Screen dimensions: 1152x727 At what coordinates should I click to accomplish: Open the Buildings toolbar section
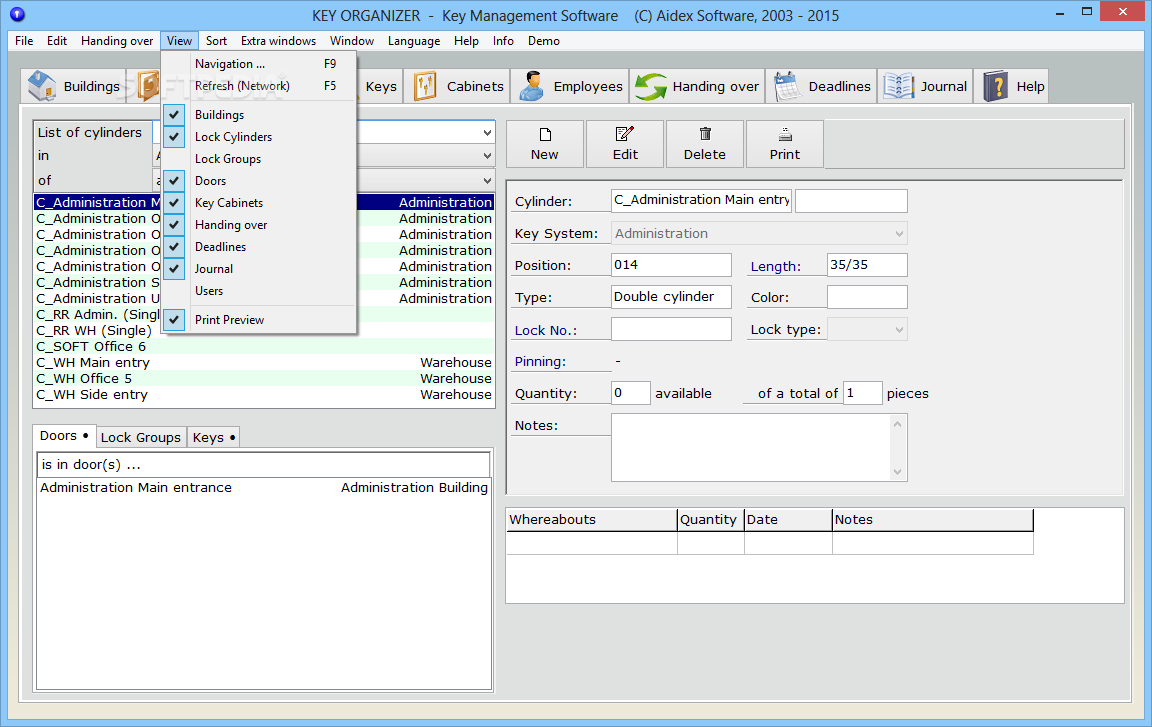tap(73, 86)
